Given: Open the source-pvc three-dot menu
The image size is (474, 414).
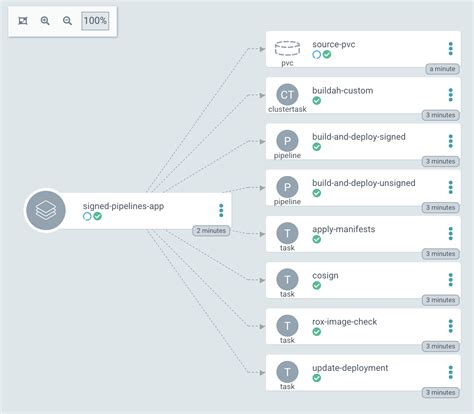Looking at the screenshot, I should click(x=451, y=49).
